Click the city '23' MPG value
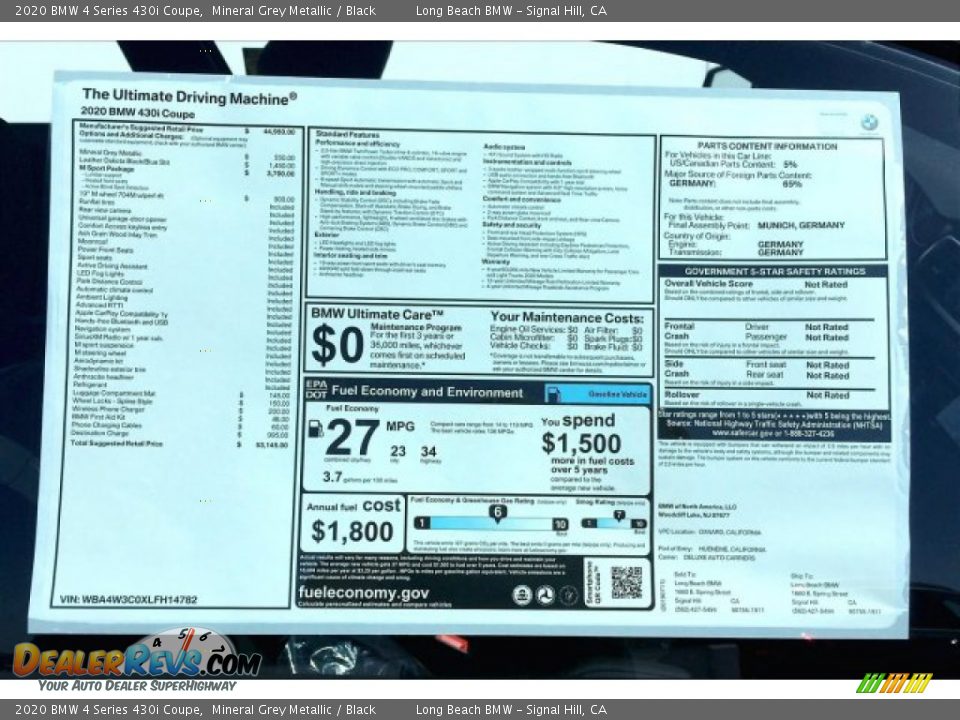The width and height of the screenshot is (960, 720). click(398, 451)
